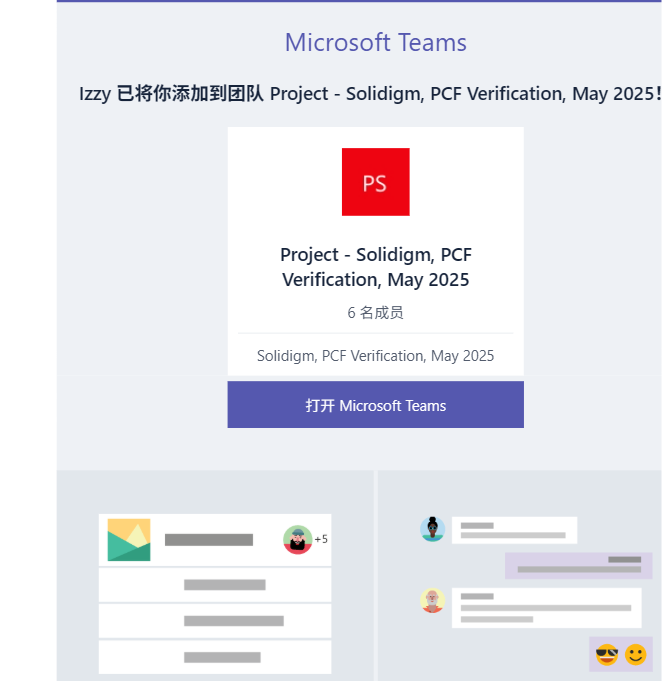
Task: Click the red PS team avatar
Action: tap(375, 182)
